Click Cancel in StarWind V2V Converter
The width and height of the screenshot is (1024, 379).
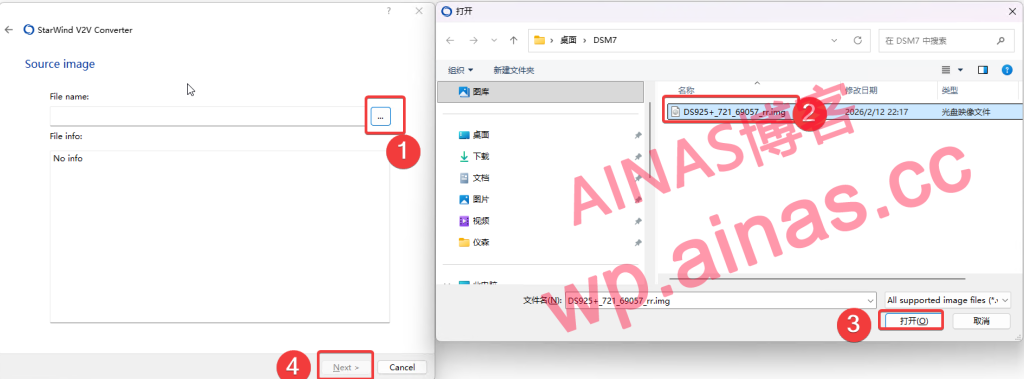point(402,367)
